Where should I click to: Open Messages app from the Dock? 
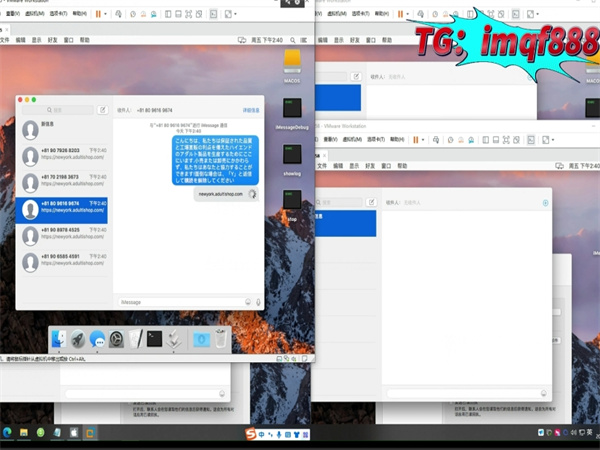(x=97, y=340)
